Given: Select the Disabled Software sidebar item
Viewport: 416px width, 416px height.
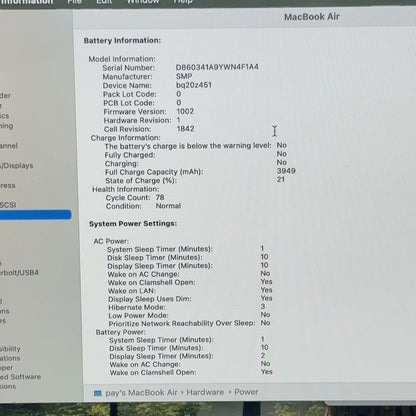Looking at the screenshot, I should coord(20,377).
